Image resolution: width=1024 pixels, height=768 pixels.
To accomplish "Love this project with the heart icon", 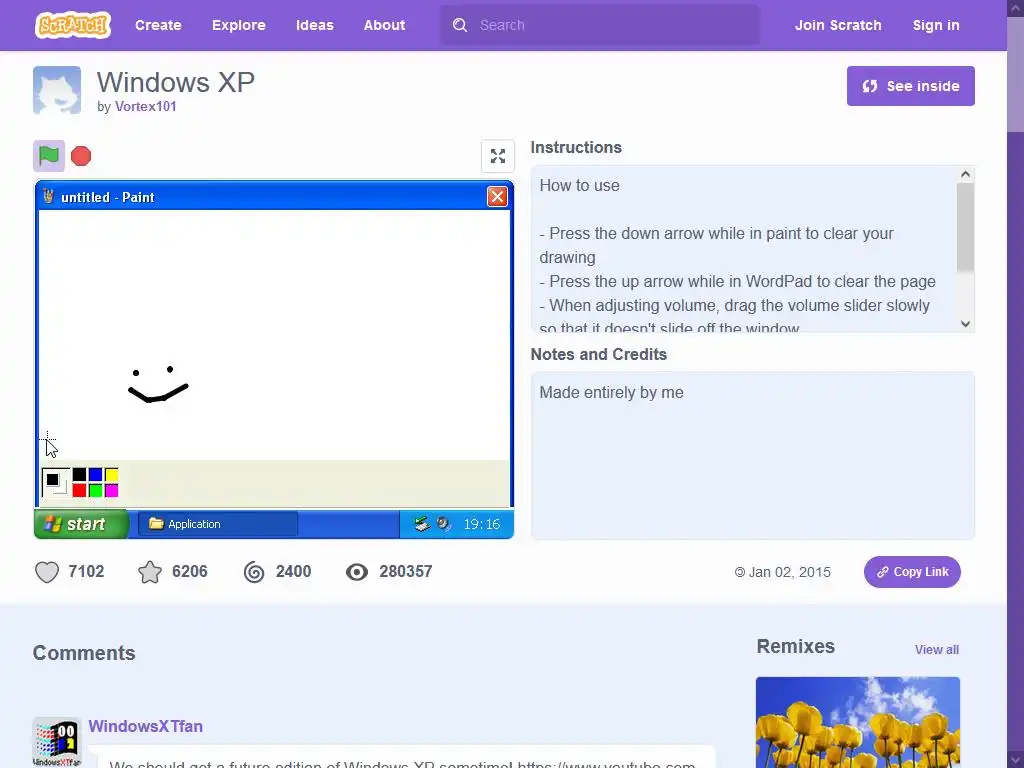I will (47, 572).
